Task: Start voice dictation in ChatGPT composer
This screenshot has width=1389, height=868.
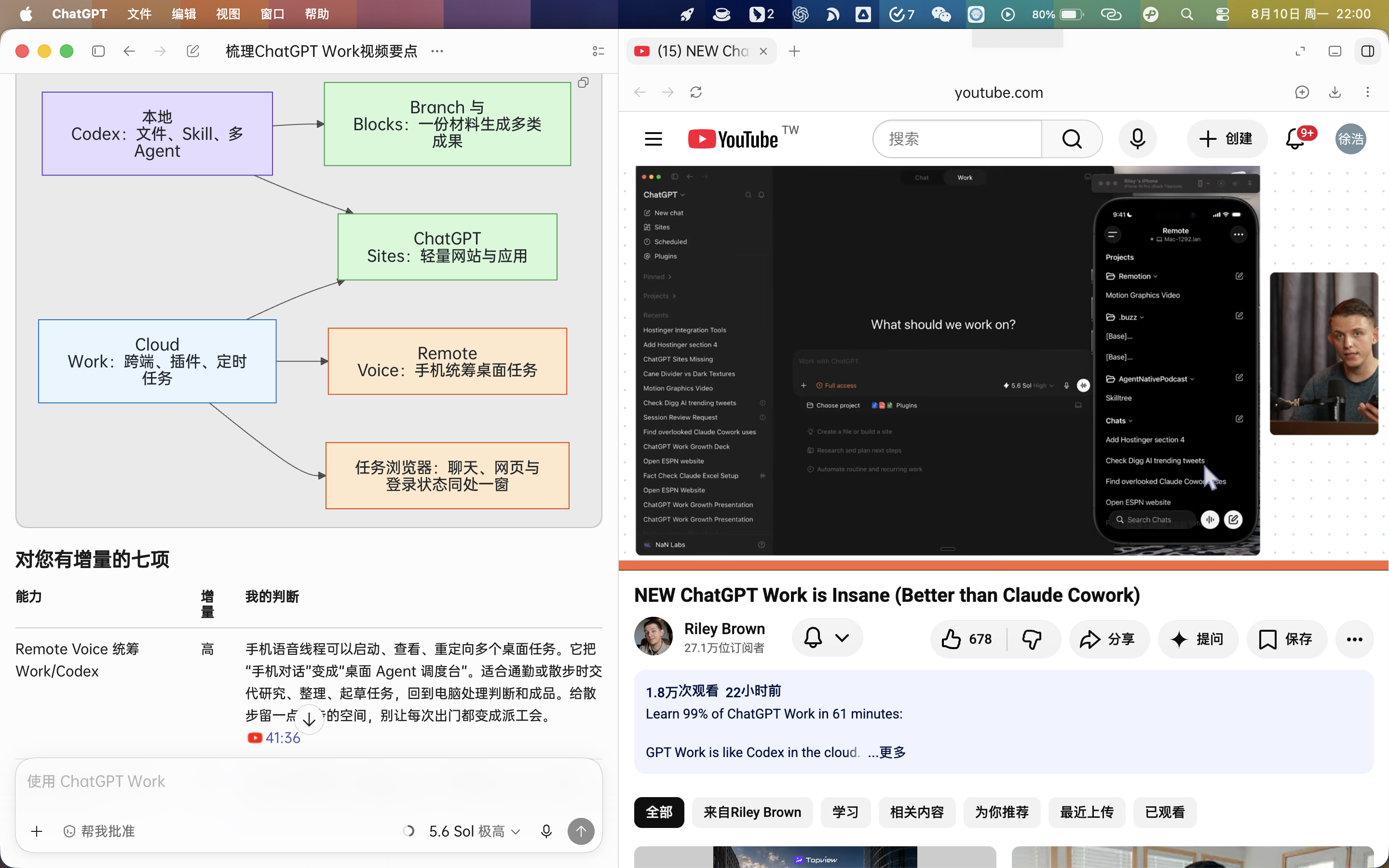Action: point(546,831)
